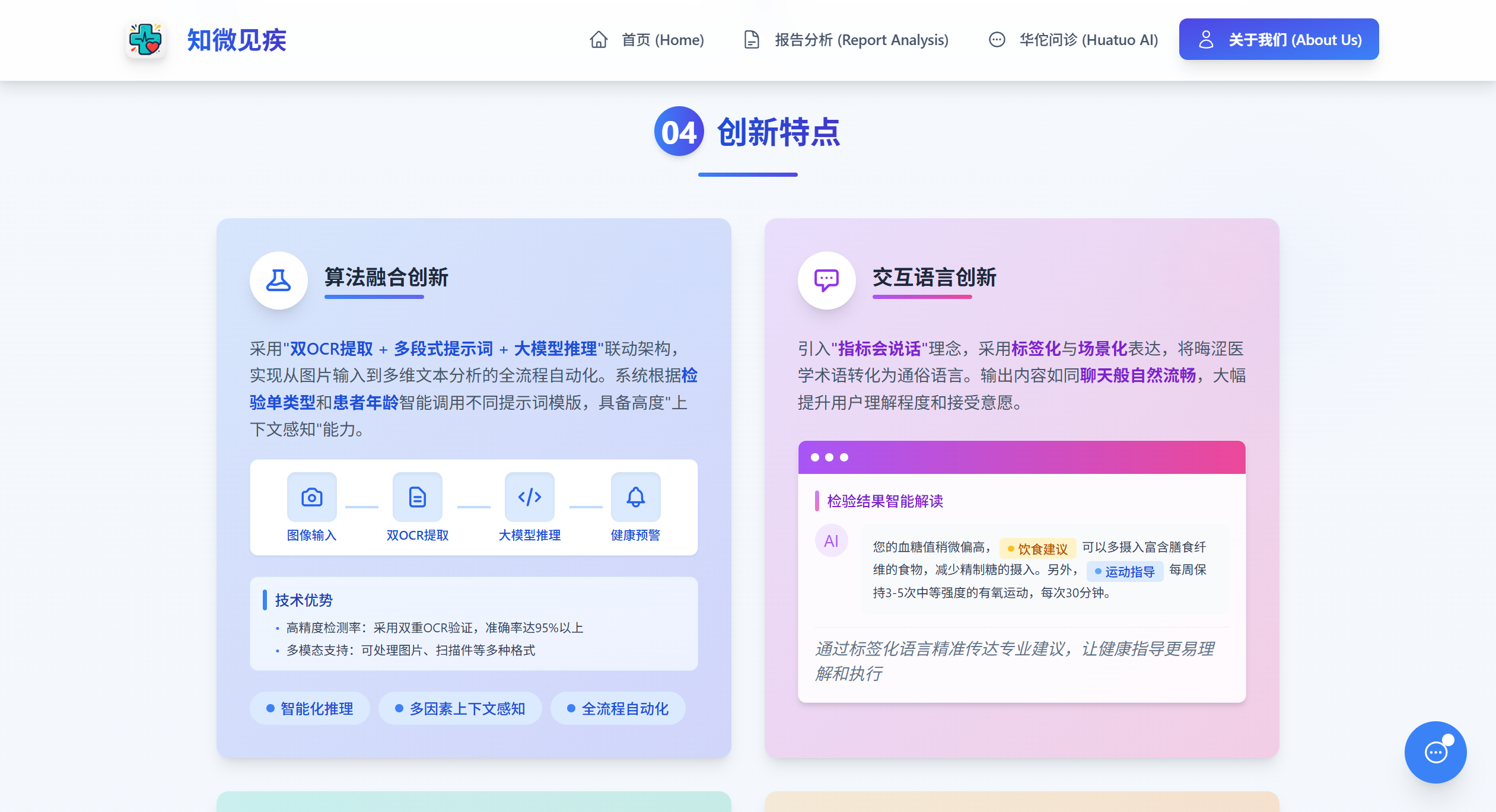
Task: Open the floating chat assistant button
Action: (1435, 752)
